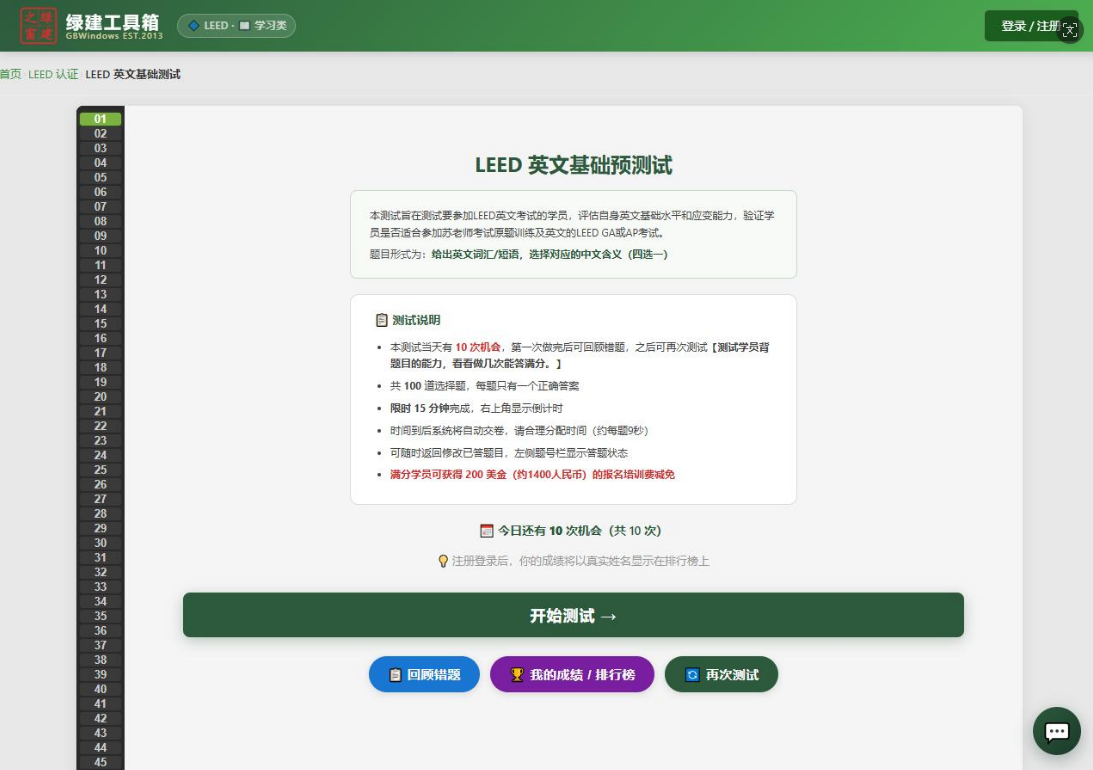
Task: Go to question 18 in sidebar
Action: tap(100, 368)
